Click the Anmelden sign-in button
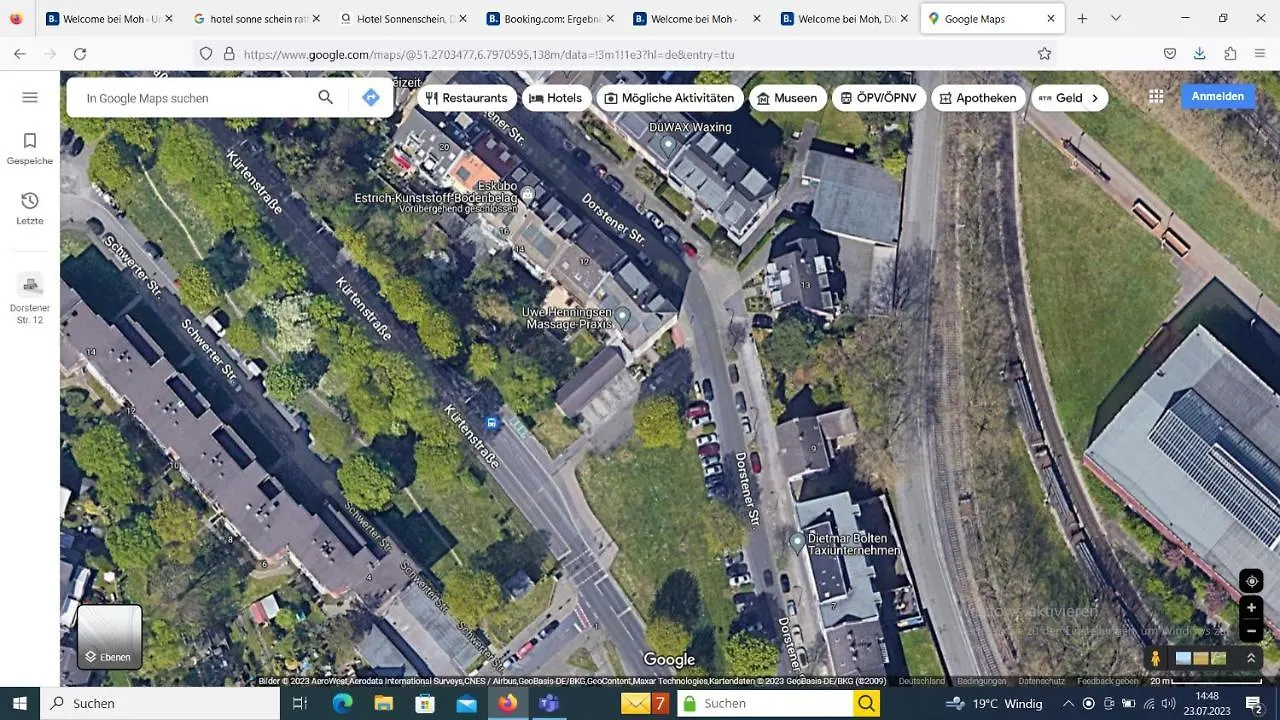This screenshot has width=1280, height=720. (1217, 97)
